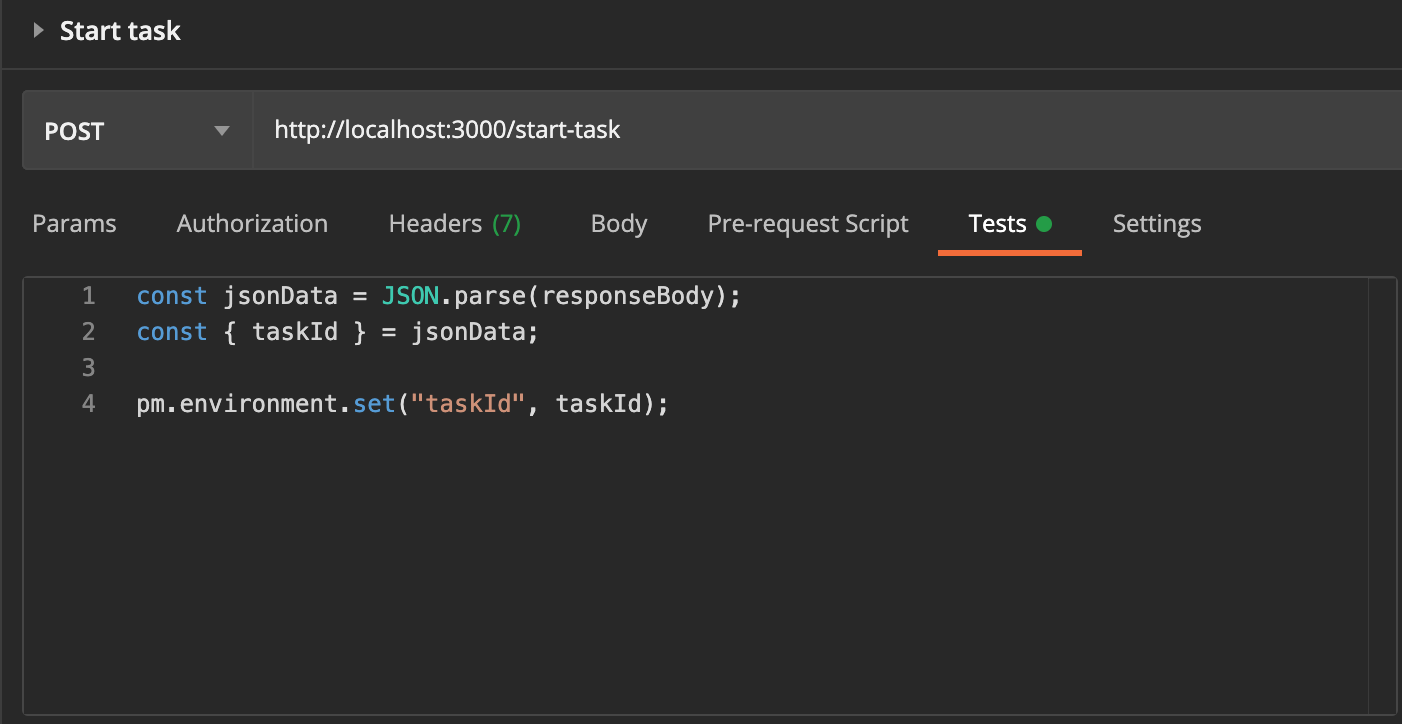Select the localhost:3000/start-task URL text

446,129
